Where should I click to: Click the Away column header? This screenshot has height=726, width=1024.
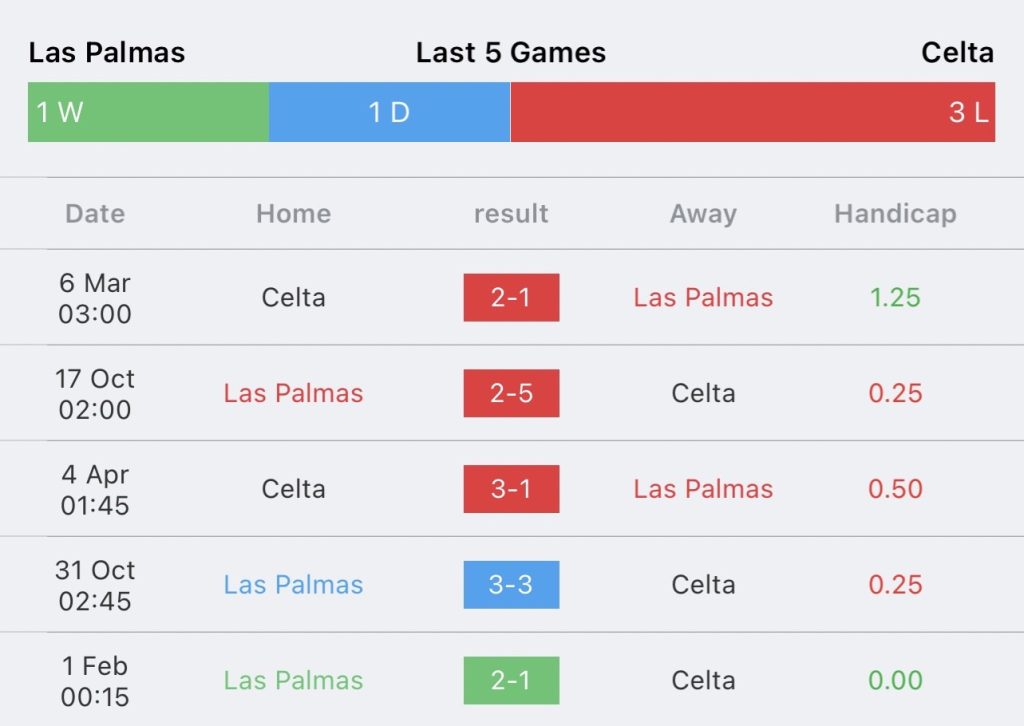point(703,214)
